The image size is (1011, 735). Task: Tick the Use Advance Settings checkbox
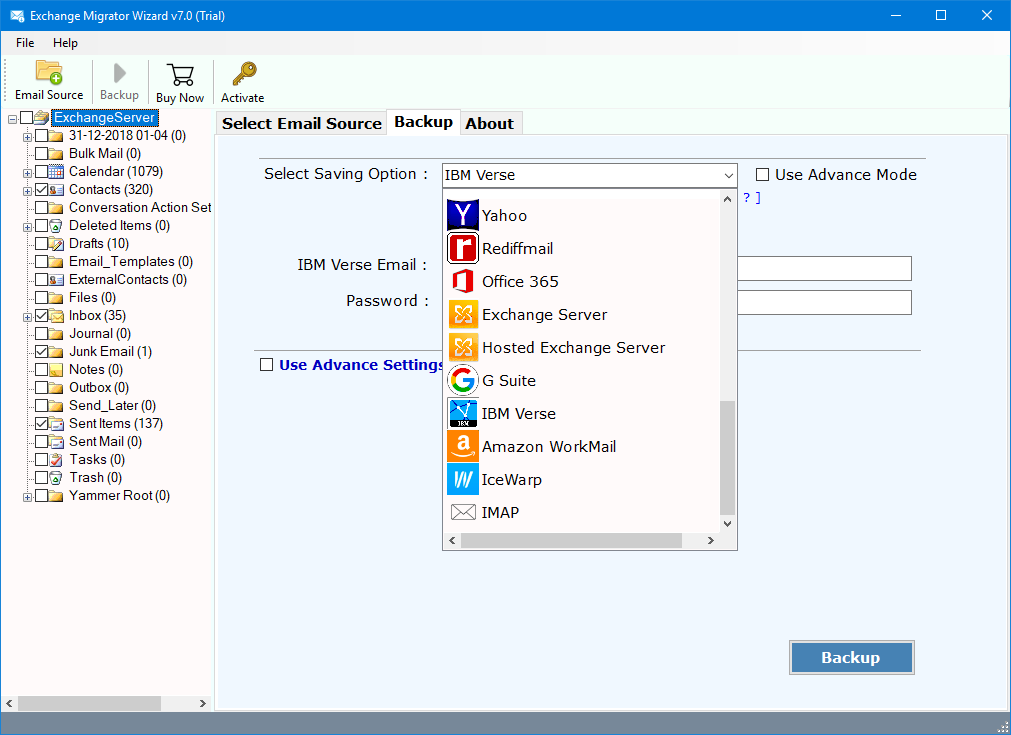pos(266,365)
